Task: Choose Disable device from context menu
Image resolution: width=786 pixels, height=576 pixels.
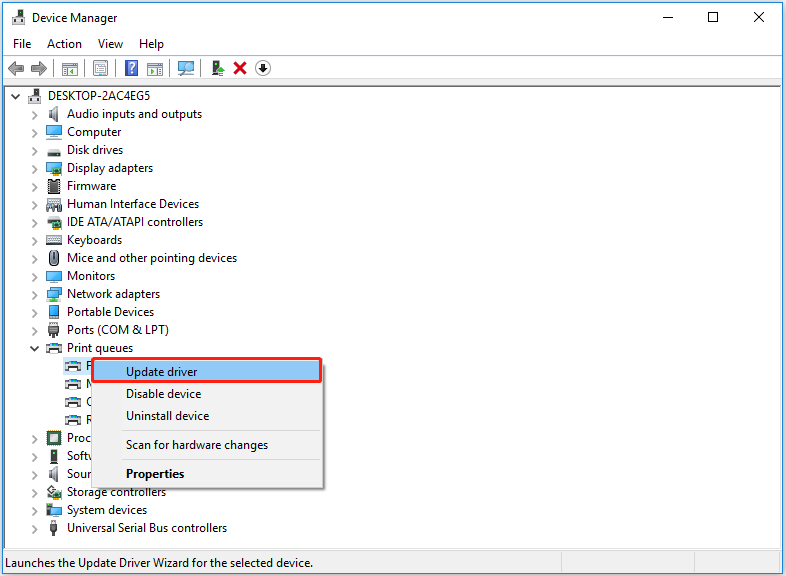Action: click(207, 394)
